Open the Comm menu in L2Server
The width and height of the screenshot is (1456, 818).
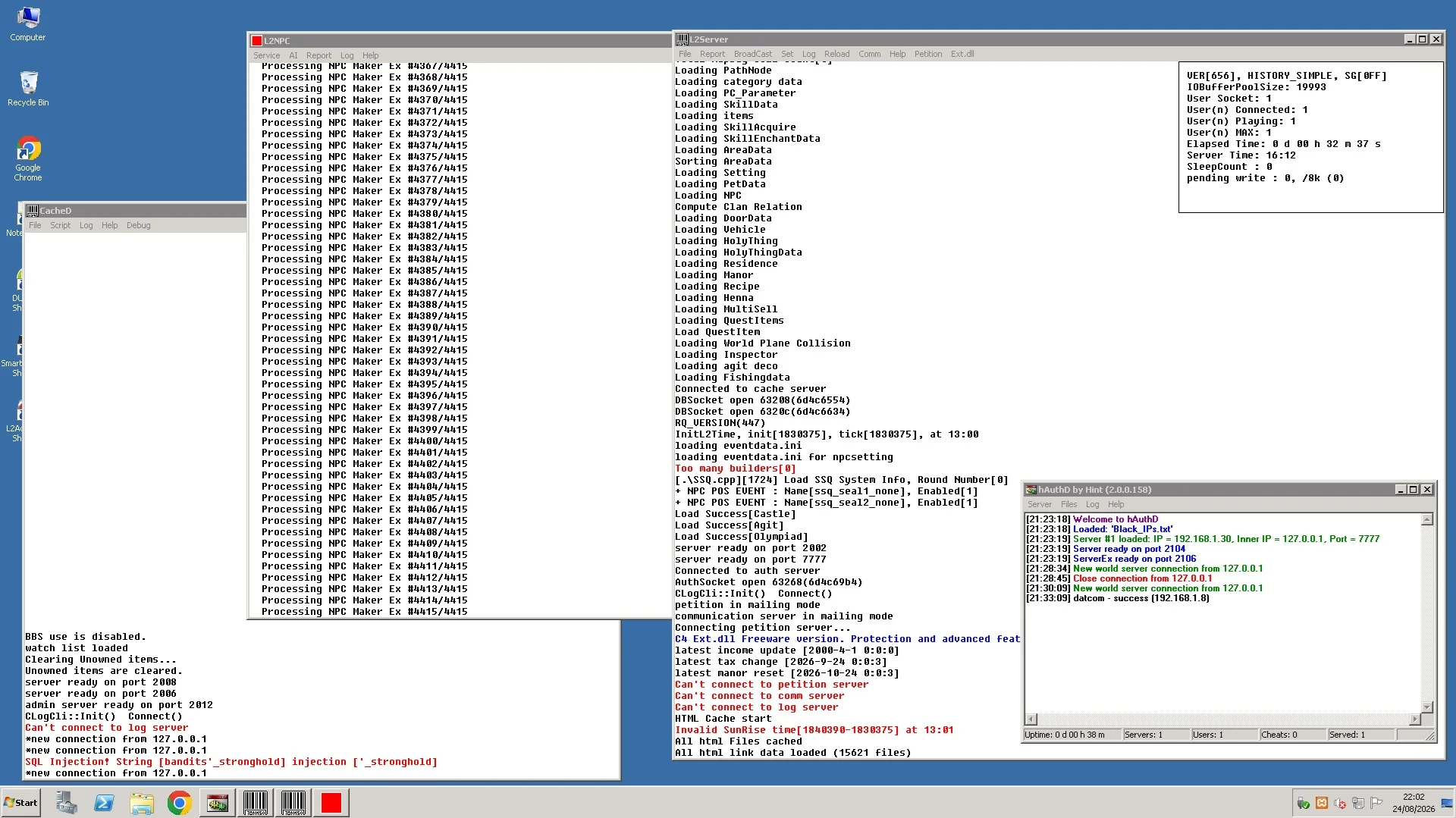click(x=869, y=54)
